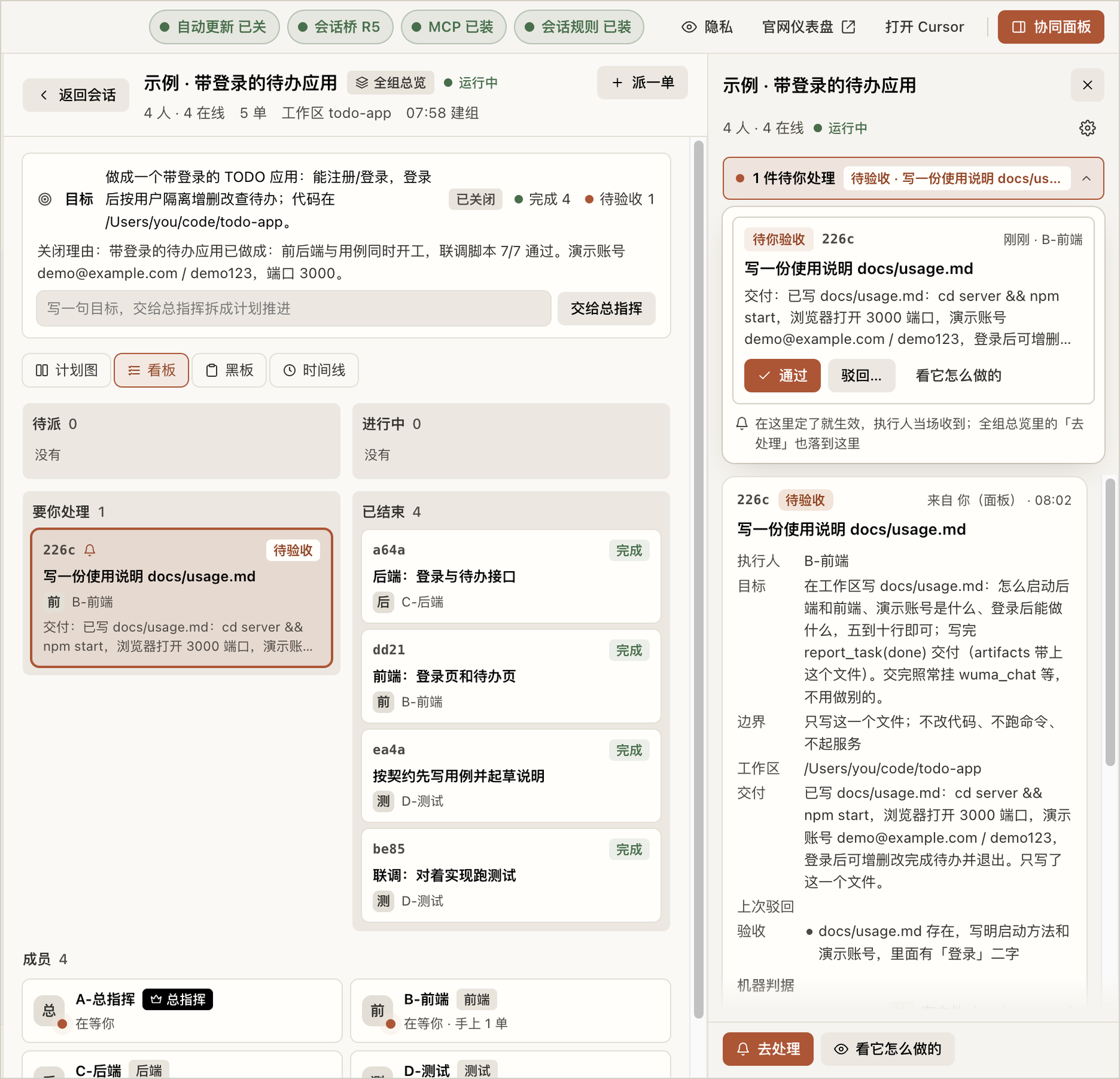Focus the goal input field
This screenshot has height=1079, width=1120.
pyautogui.click(x=294, y=309)
